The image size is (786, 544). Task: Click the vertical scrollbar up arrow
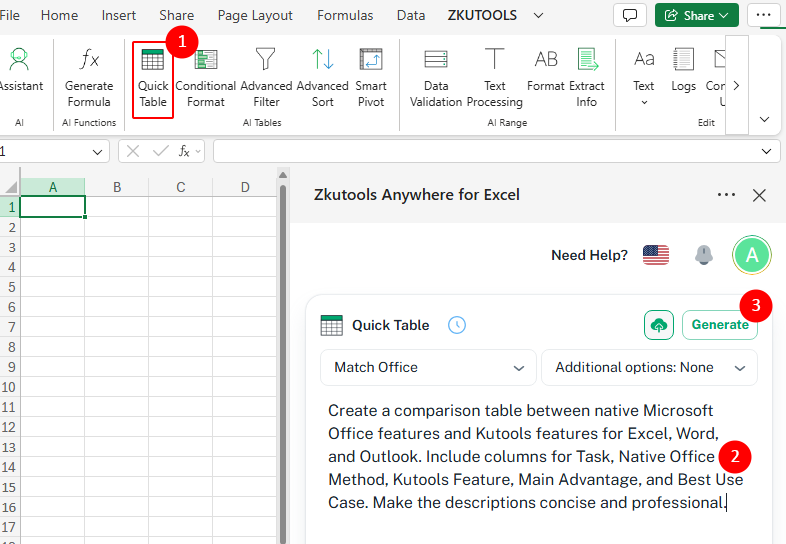[283, 175]
